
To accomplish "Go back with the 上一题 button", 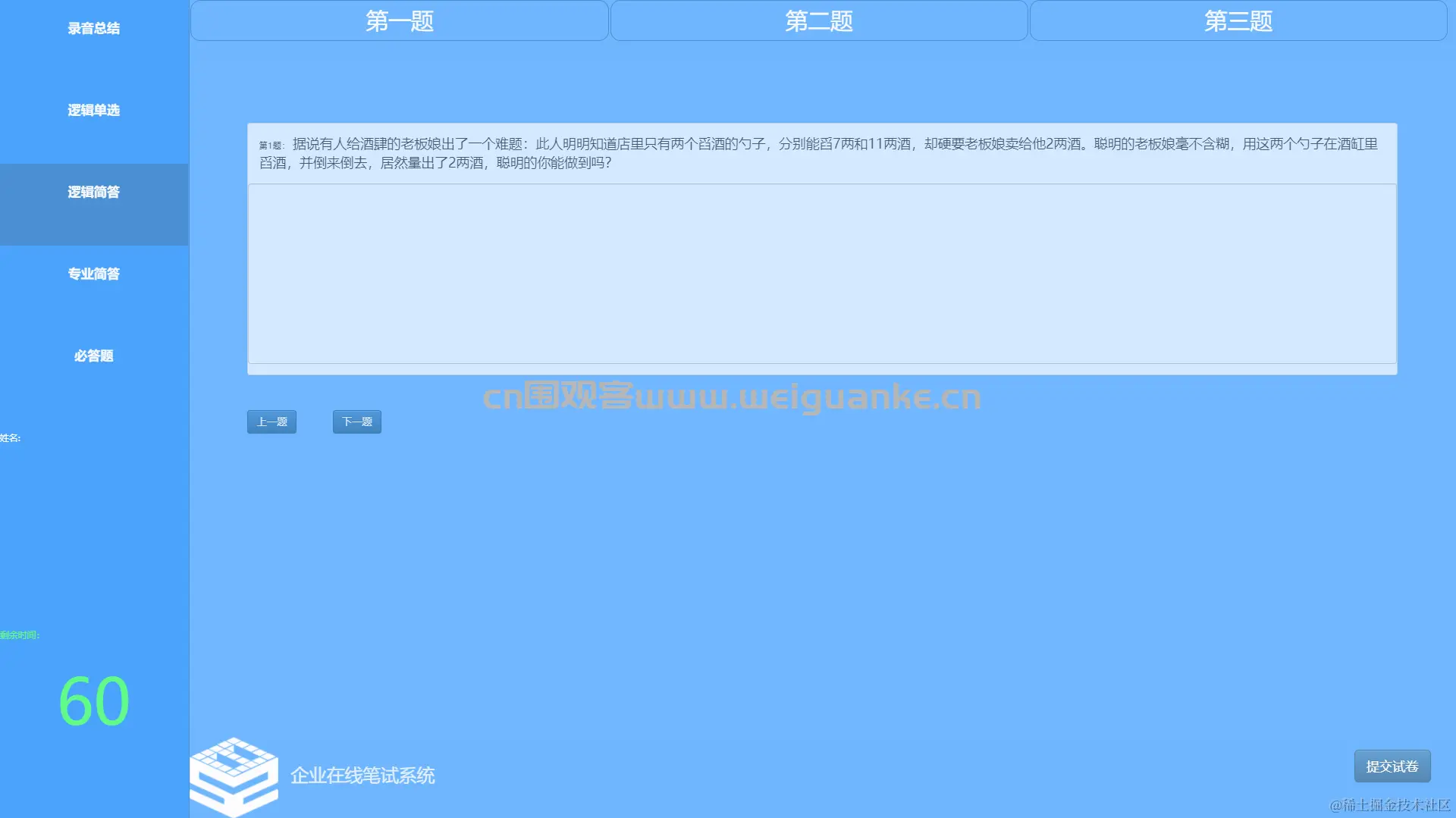I will (271, 422).
